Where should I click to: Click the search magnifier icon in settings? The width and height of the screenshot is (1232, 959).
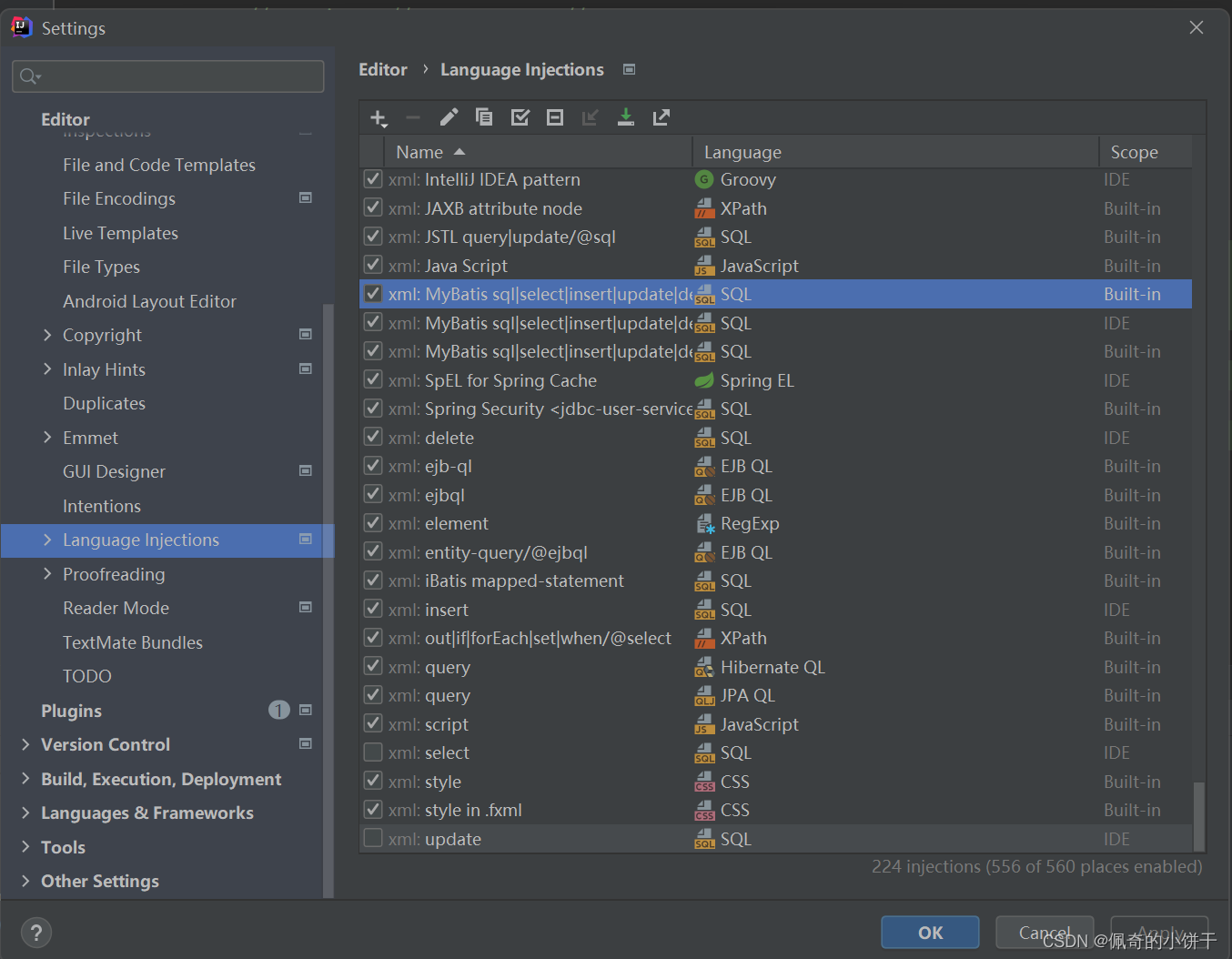pos(30,76)
